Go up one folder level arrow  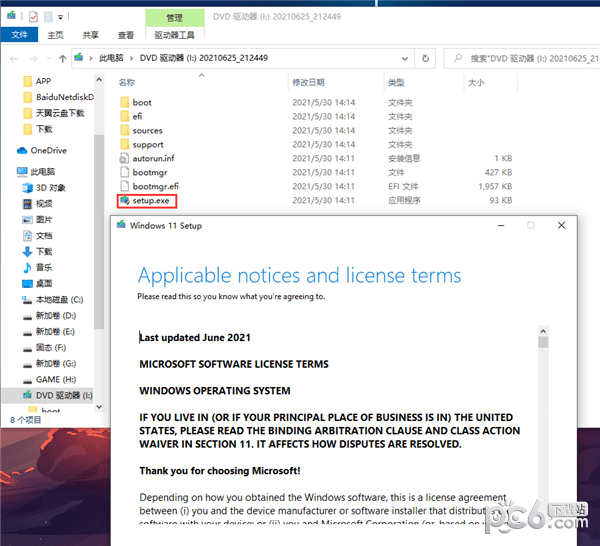click(62, 59)
